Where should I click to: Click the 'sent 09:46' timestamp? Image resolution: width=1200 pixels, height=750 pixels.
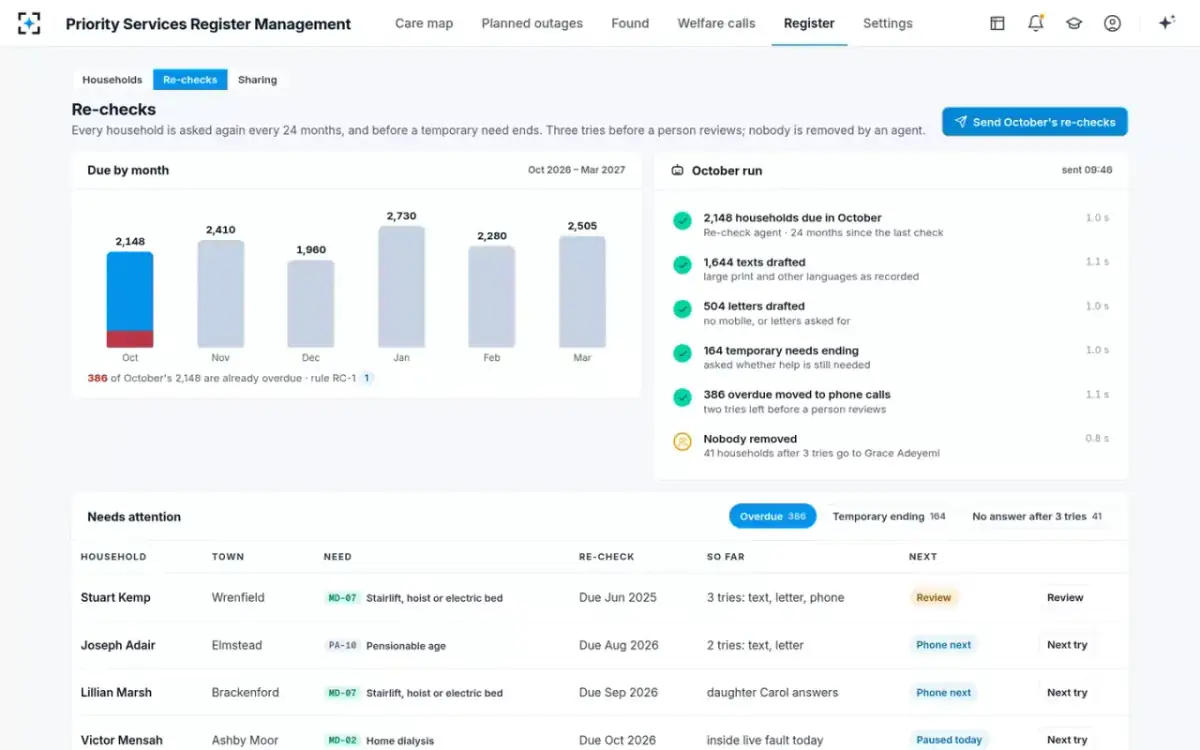click(1087, 170)
